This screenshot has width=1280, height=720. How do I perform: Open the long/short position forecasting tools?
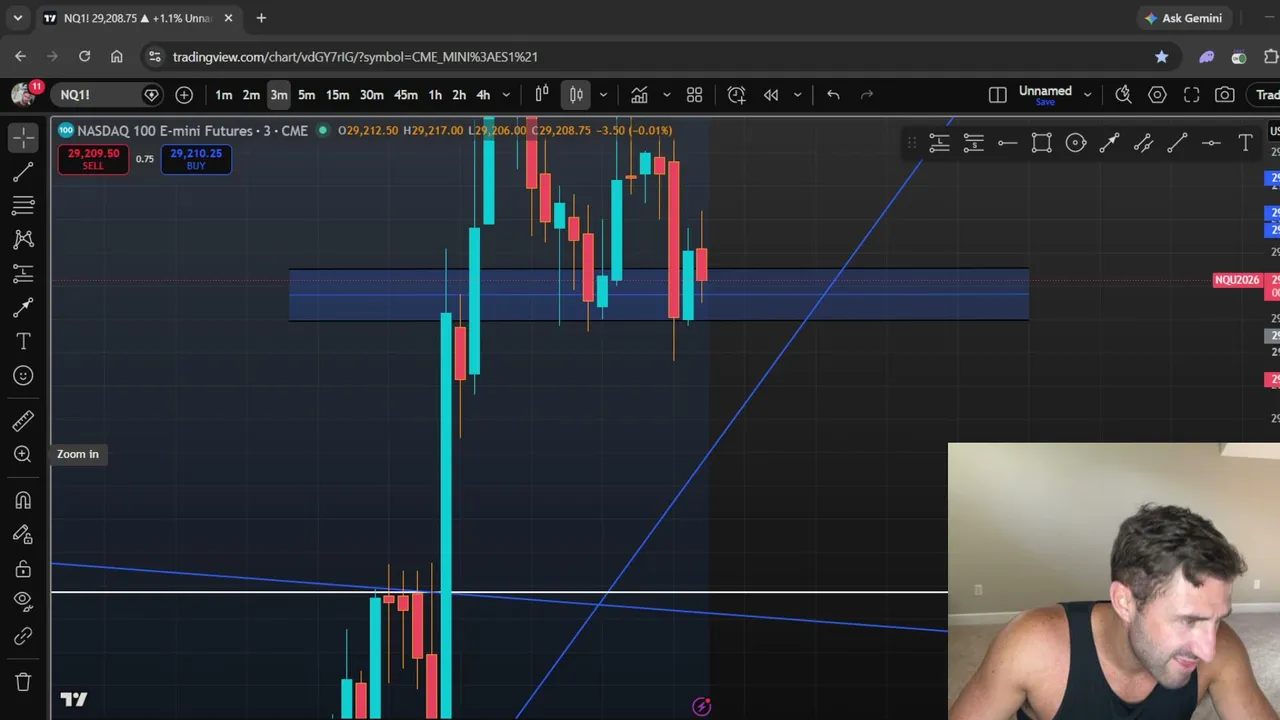(x=23, y=273)
